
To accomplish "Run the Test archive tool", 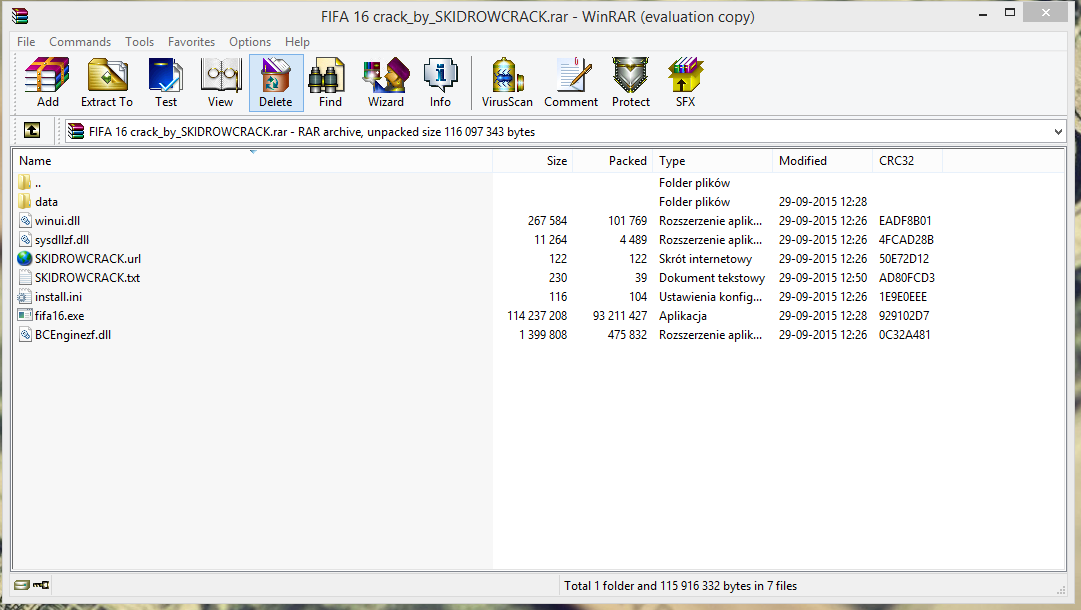I will tap(165, 83).
